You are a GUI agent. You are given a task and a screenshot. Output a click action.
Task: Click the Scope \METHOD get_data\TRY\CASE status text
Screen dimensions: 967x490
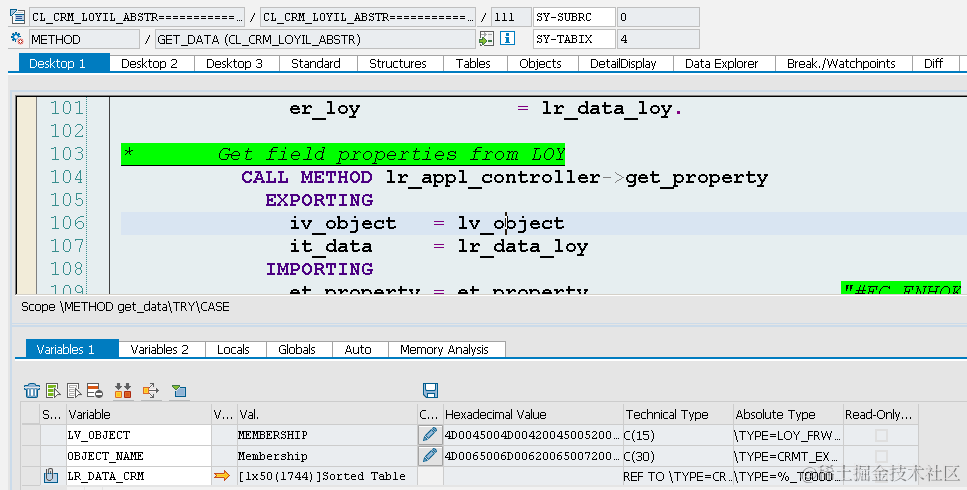coord(125,307)
